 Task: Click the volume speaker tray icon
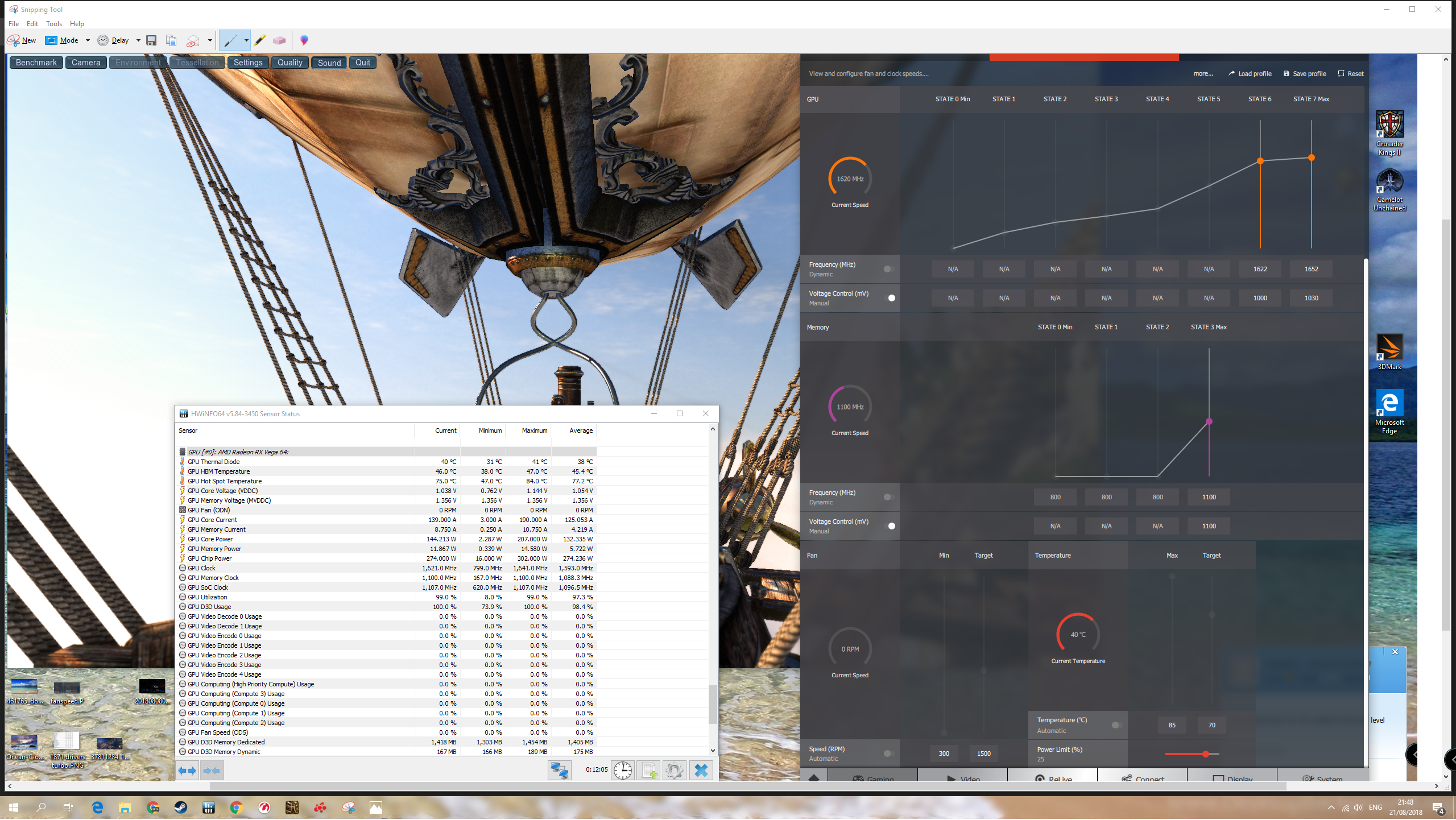tap(1358, 808)
